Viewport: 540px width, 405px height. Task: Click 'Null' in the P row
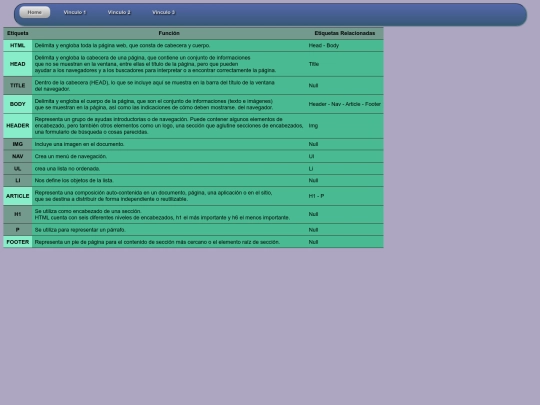click(x=313, y=230)
